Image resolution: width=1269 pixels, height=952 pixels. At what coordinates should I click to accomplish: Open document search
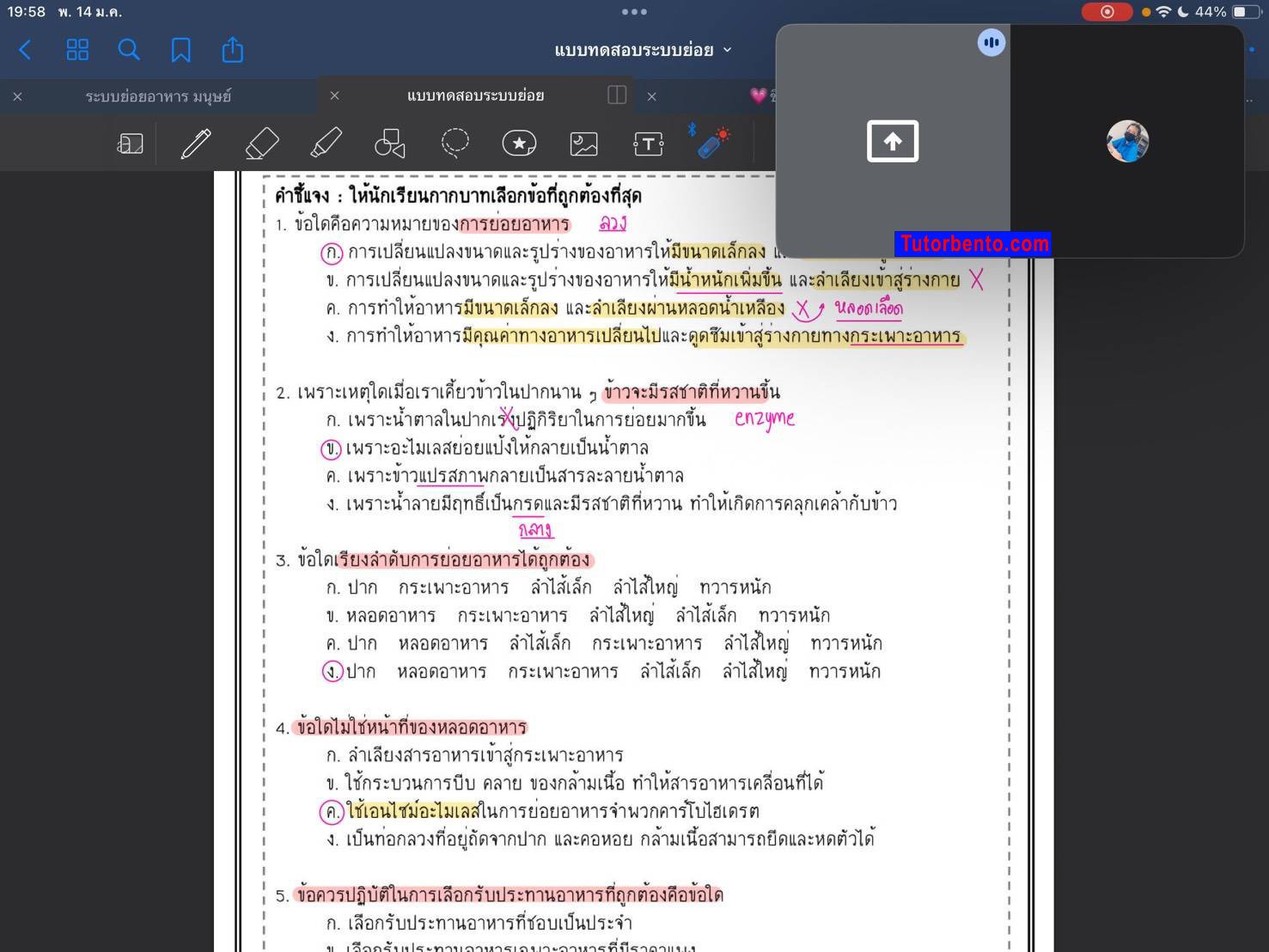point(129,50)
